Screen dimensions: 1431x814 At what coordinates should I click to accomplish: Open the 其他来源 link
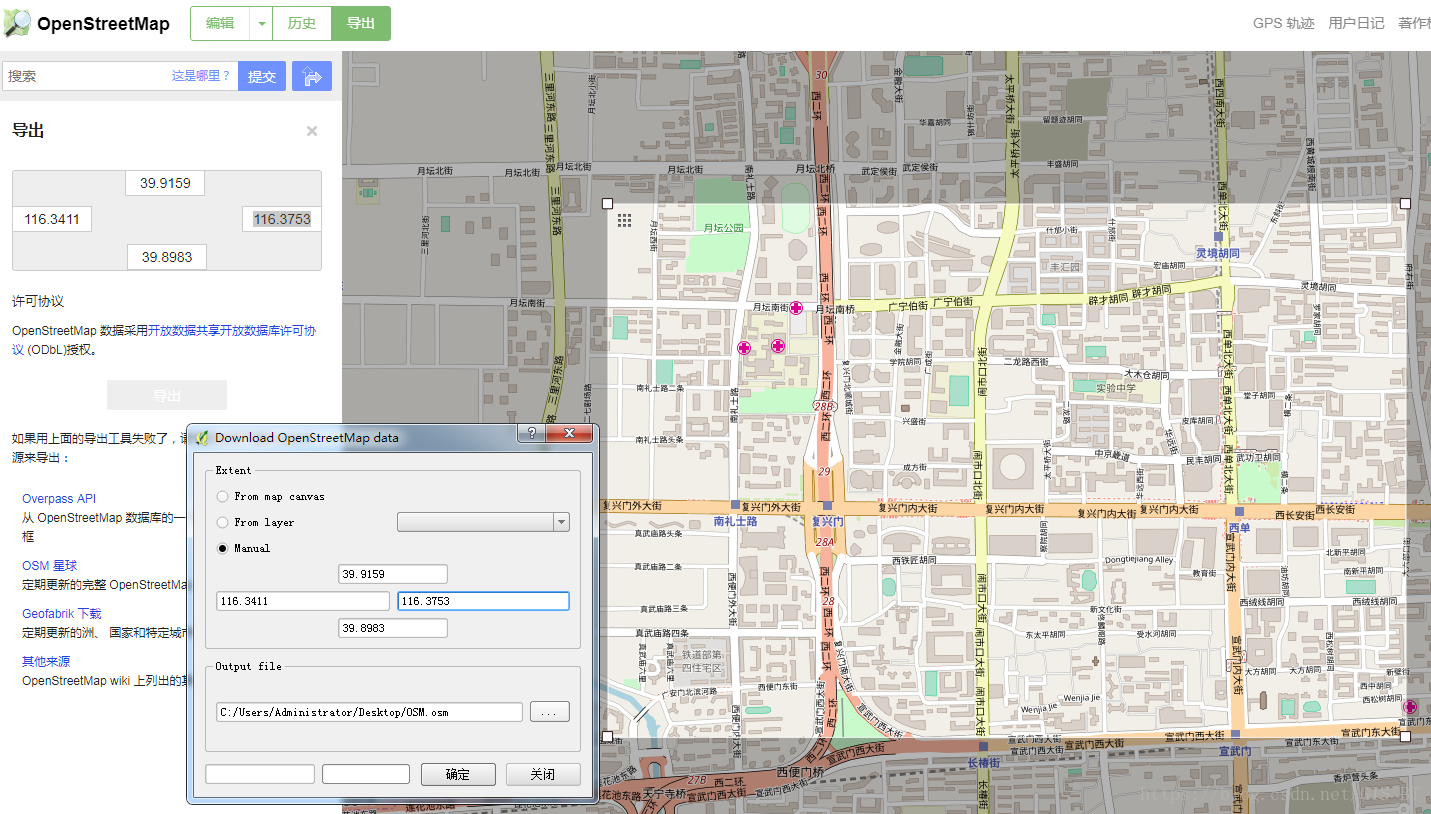click(x=46, y=661)
